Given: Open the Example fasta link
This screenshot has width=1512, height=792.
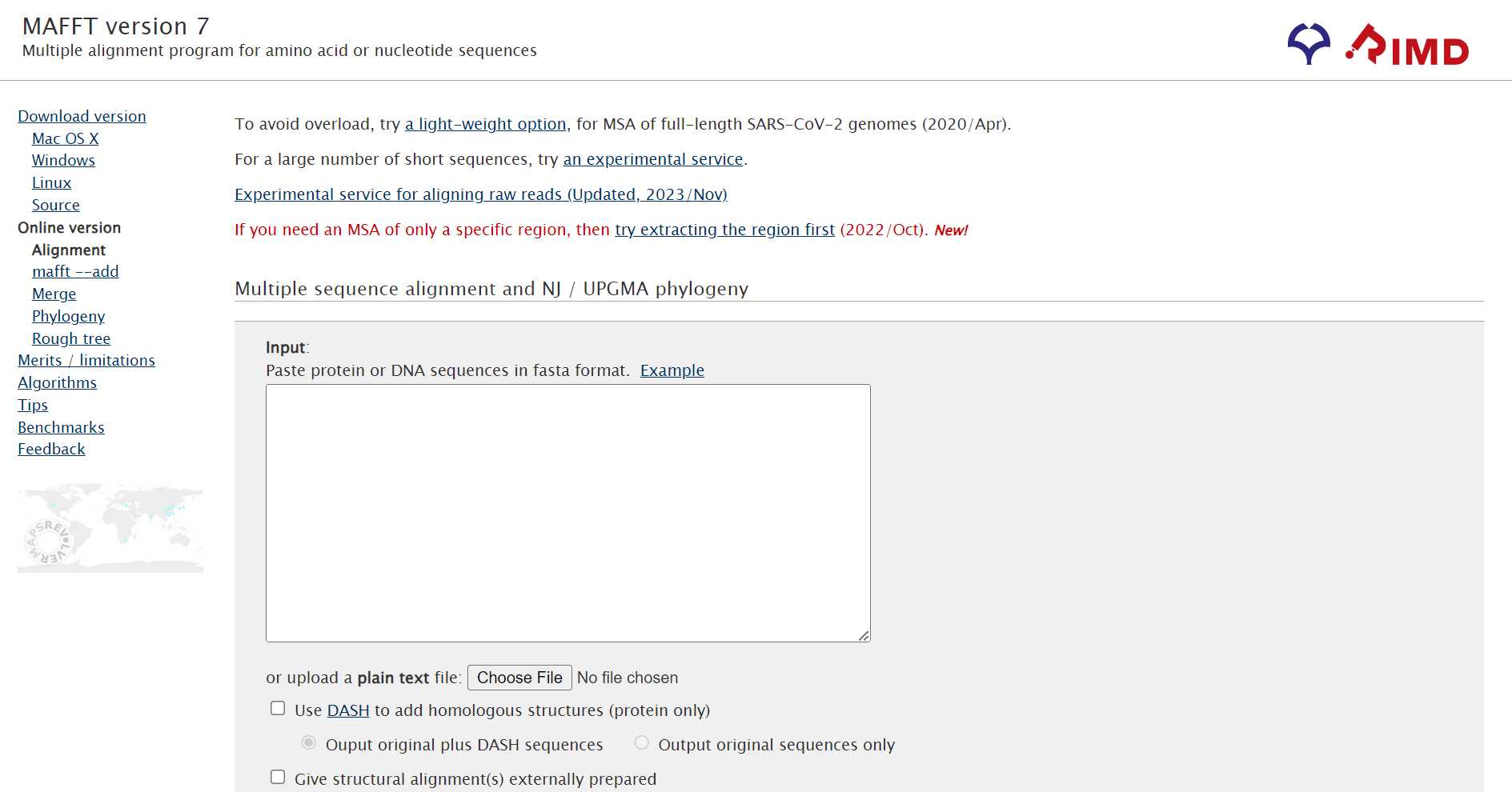Looking at the screenshot, I should click(672, 370).
